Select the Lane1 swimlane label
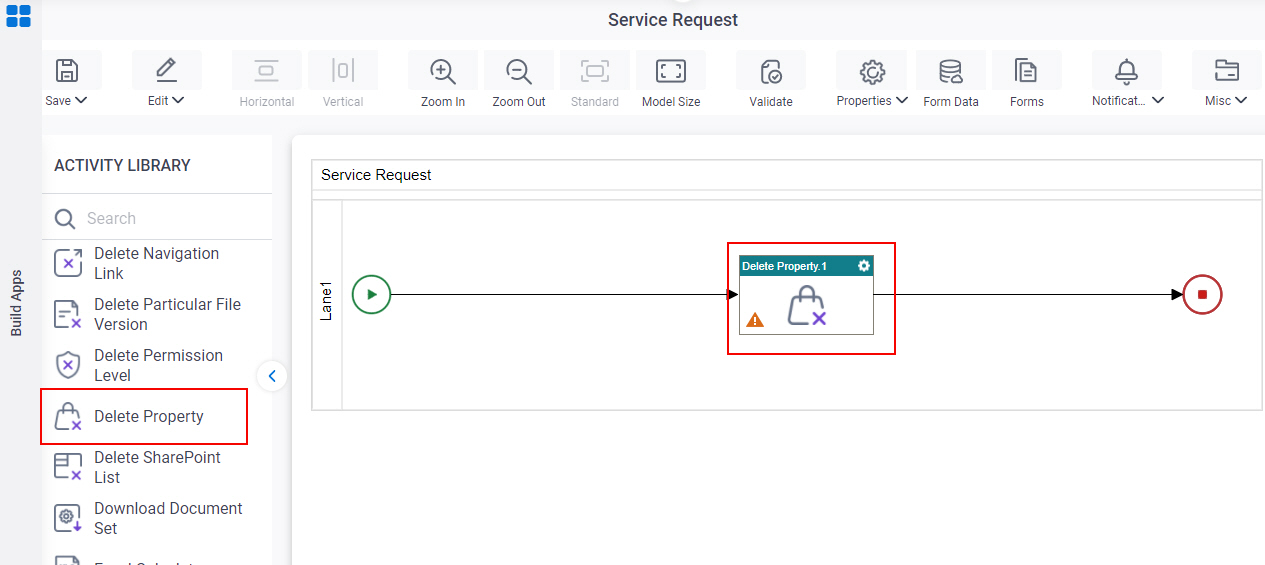 click(327, 301)
